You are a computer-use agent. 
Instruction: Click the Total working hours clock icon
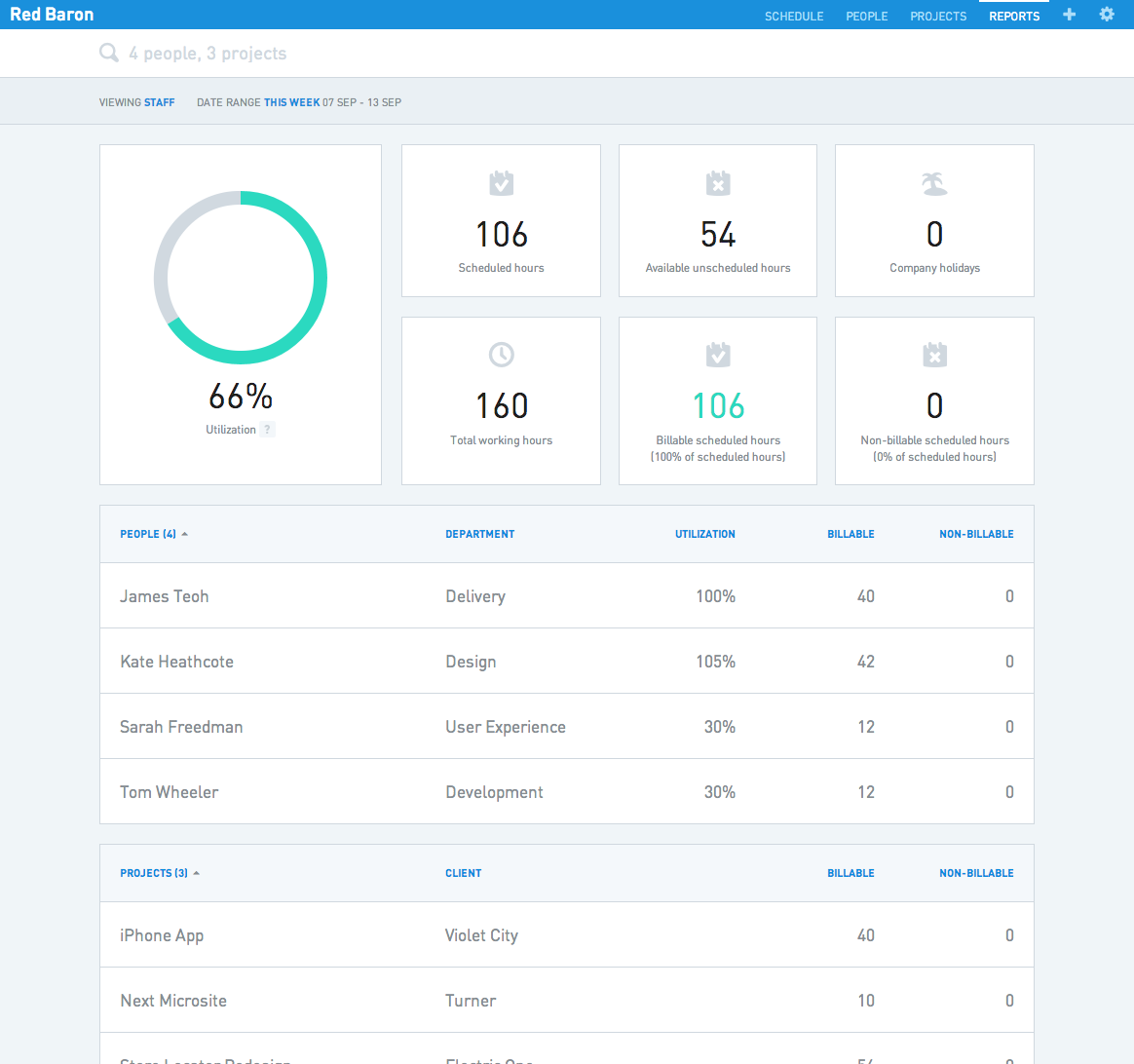tap(501, 355)
